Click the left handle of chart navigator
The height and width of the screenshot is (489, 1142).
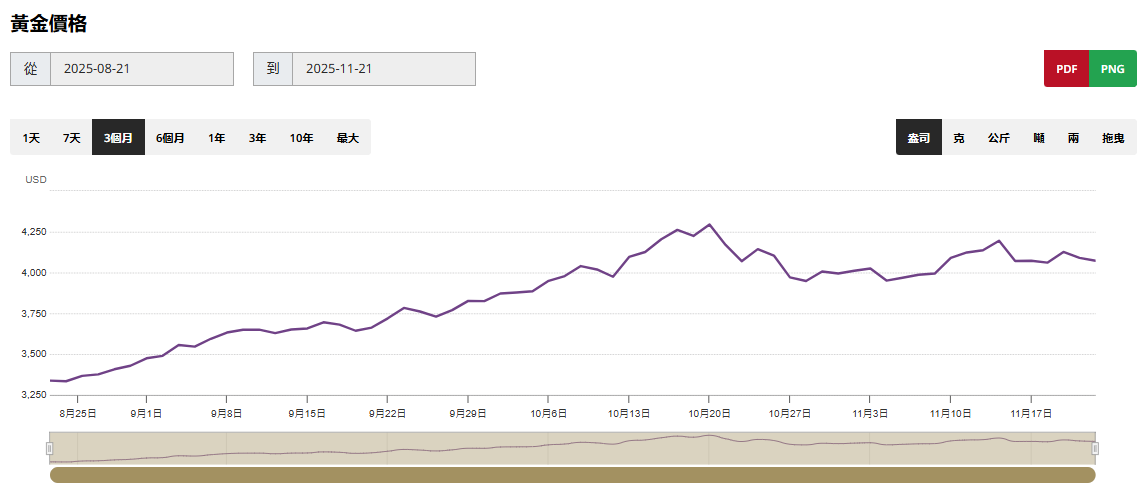coord(49,449)
